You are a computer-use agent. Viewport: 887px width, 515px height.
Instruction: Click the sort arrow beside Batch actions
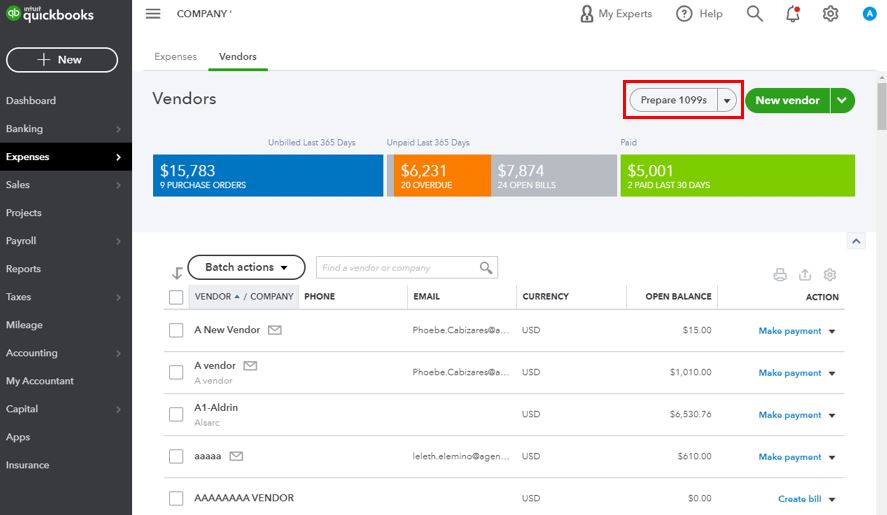pos(177,273)
